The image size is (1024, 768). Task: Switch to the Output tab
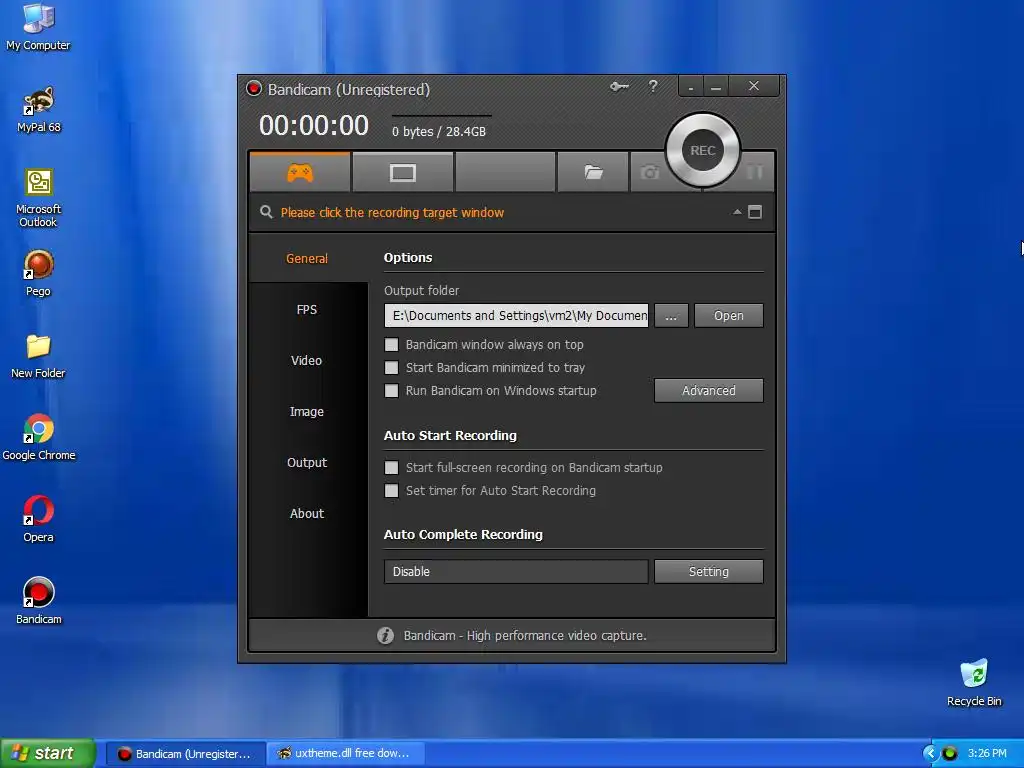tap(307, 462)
